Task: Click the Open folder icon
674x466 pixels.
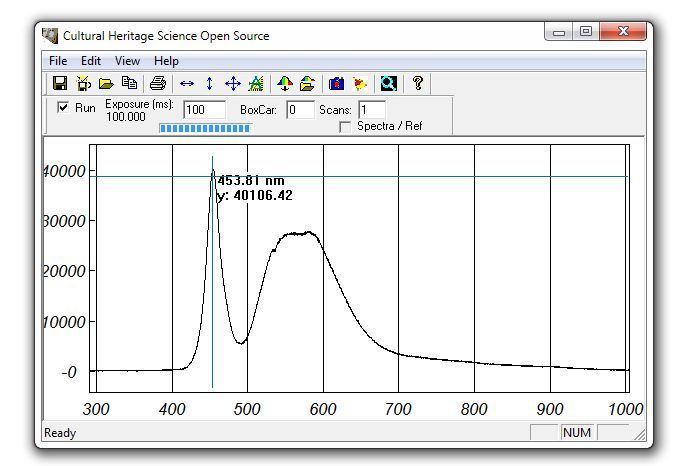Action: [106, 84]
